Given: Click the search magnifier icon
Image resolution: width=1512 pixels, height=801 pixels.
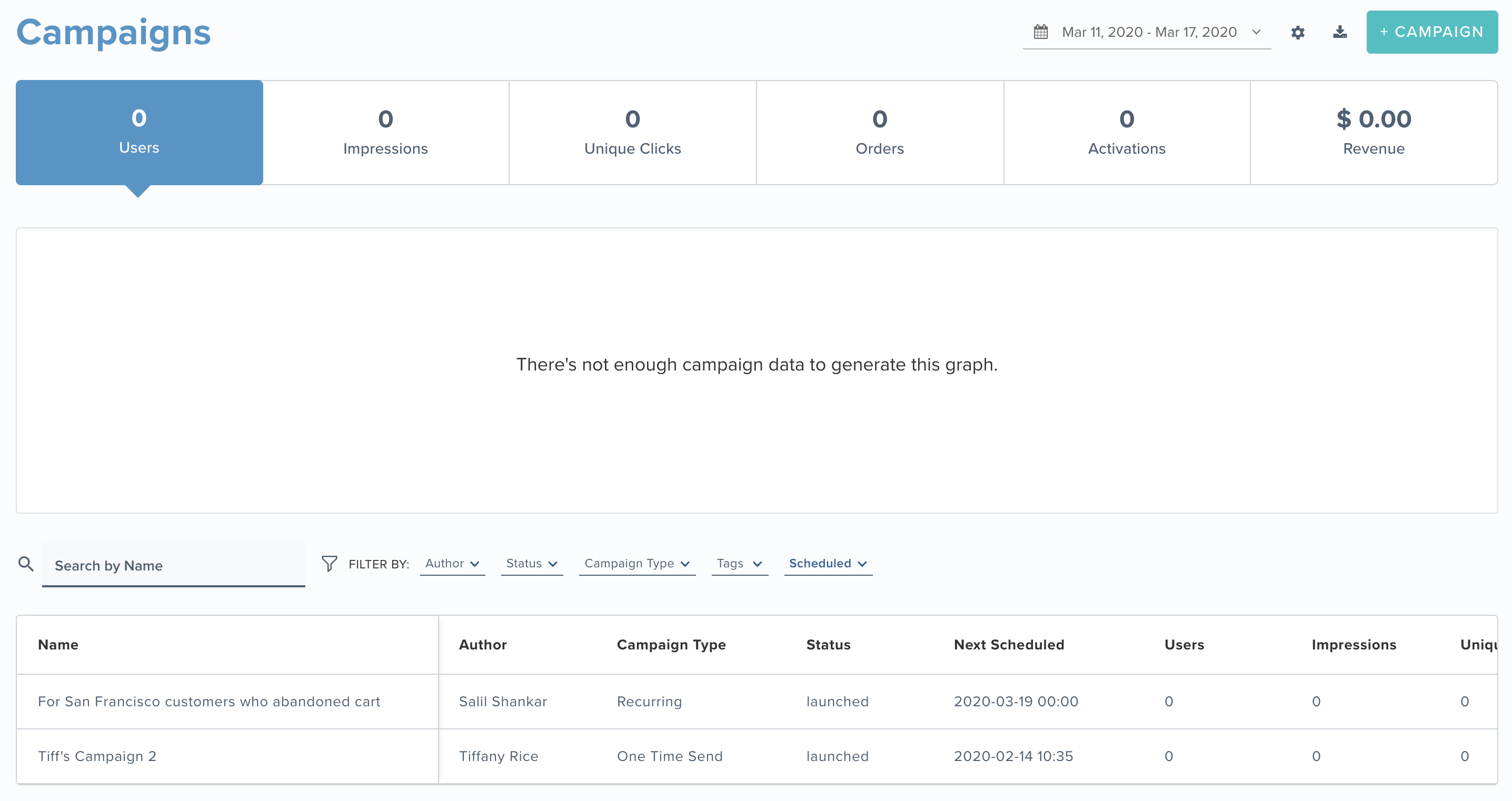Looking at the screenshot, I should [x=26, y=564].
